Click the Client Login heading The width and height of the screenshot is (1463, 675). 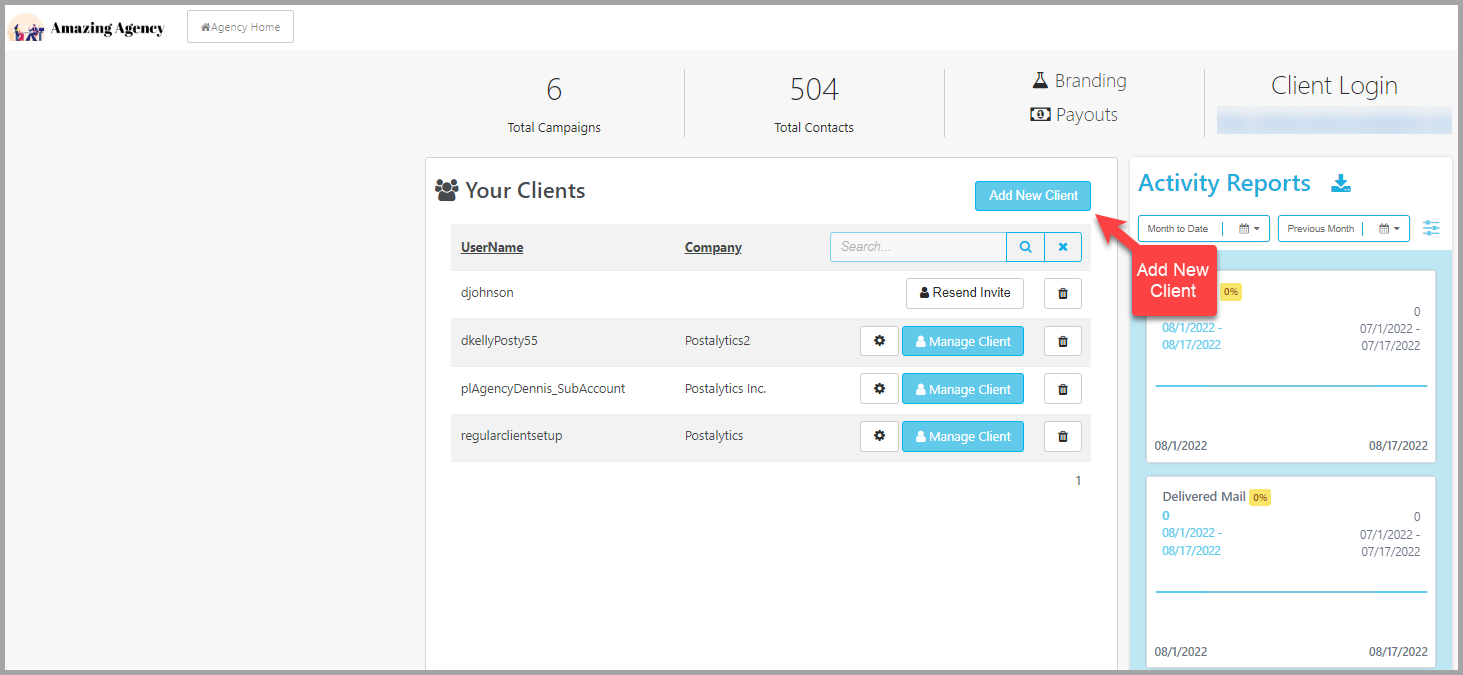click(x=1334, y=86)
